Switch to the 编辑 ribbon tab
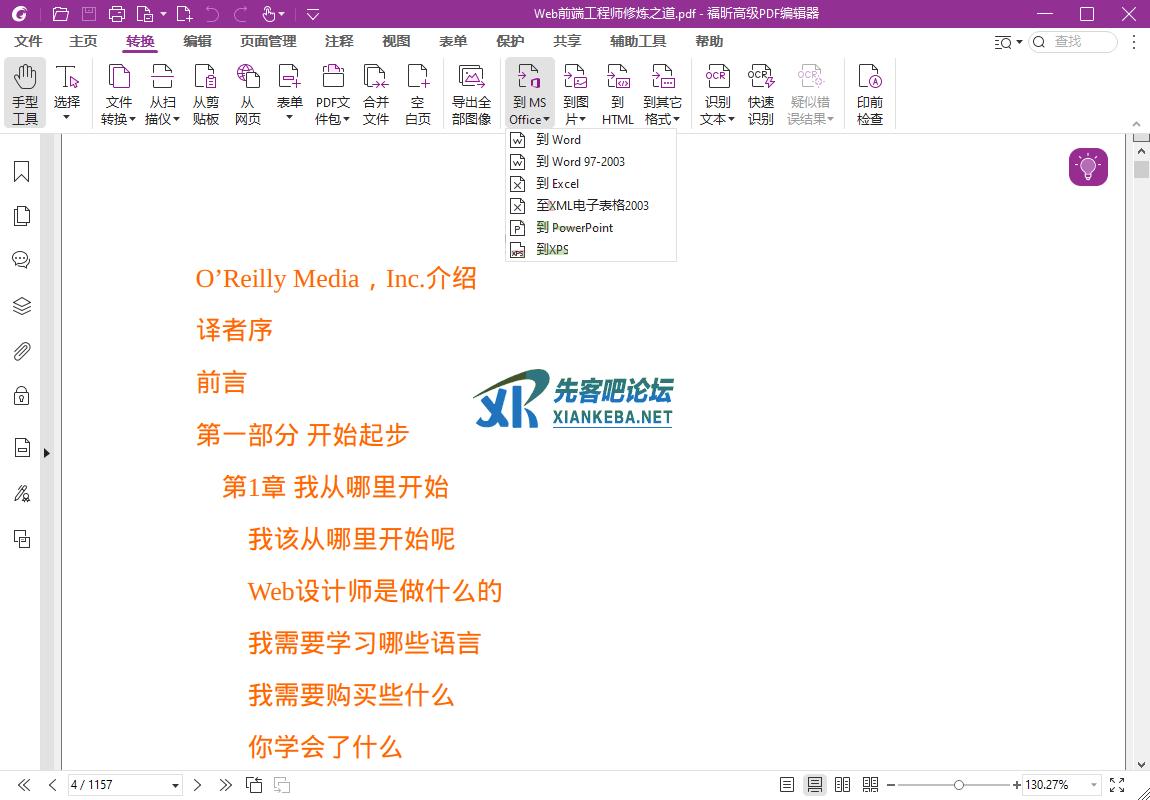Viewport: 1150px width, 800px height. pyautogui.click(x=197, y=41)
